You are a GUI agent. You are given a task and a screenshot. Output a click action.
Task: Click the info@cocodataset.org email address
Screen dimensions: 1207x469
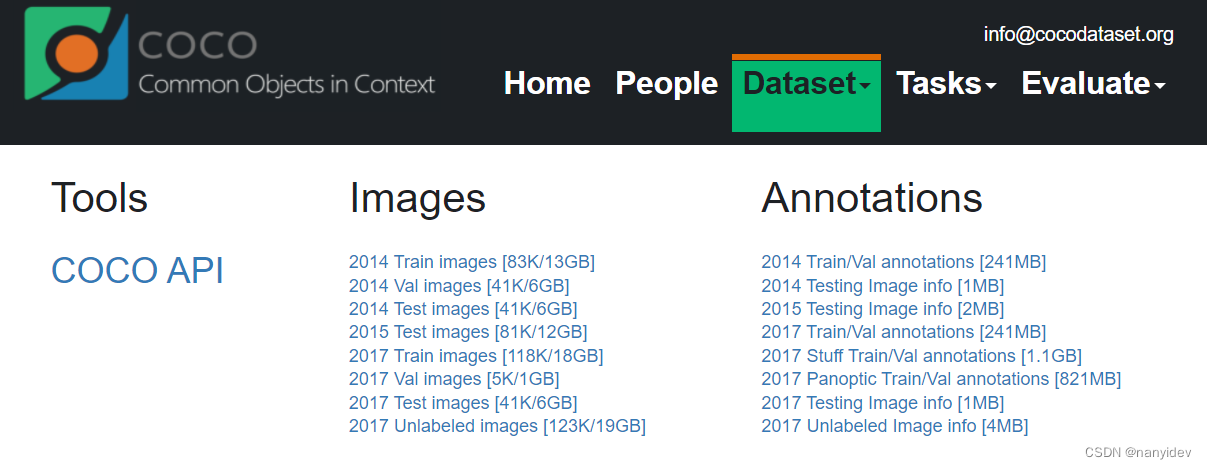pos(1078,35)
